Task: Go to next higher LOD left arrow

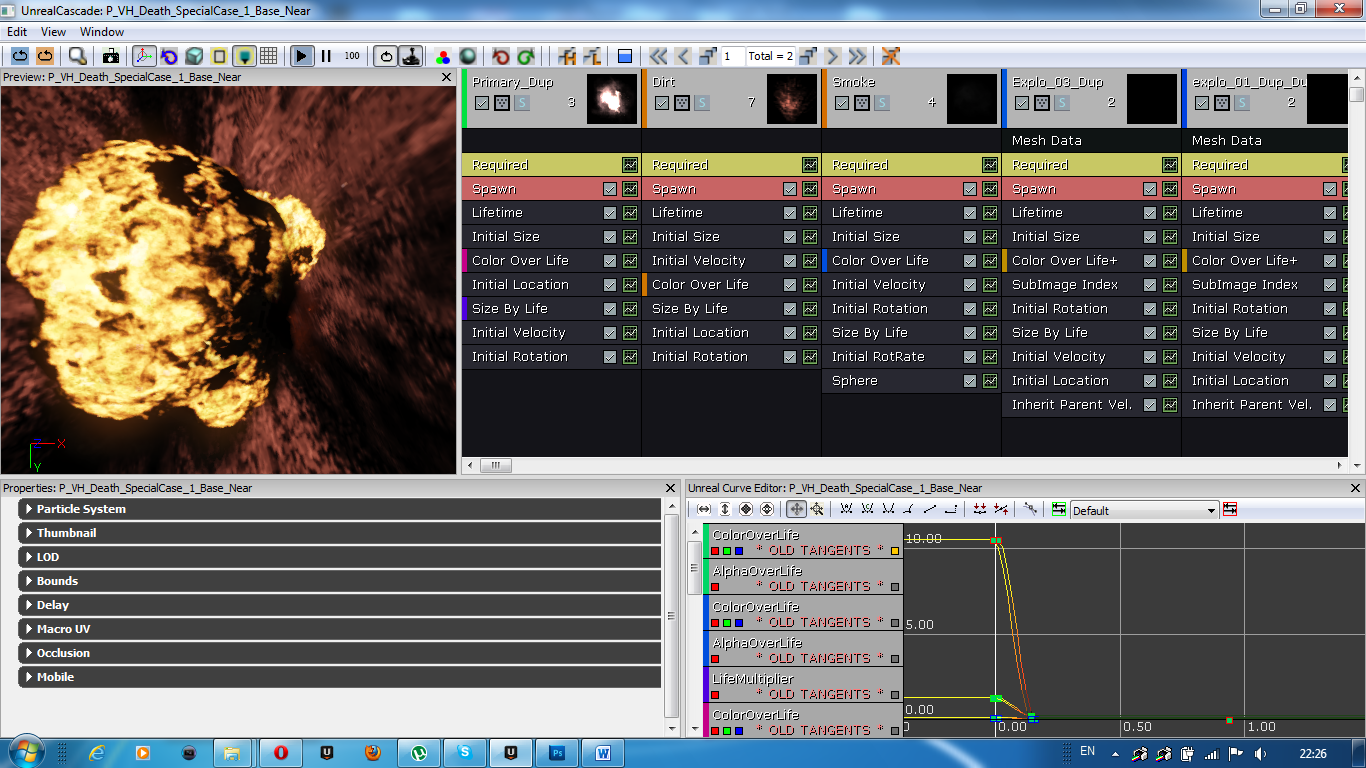Action: coord(683,56)
